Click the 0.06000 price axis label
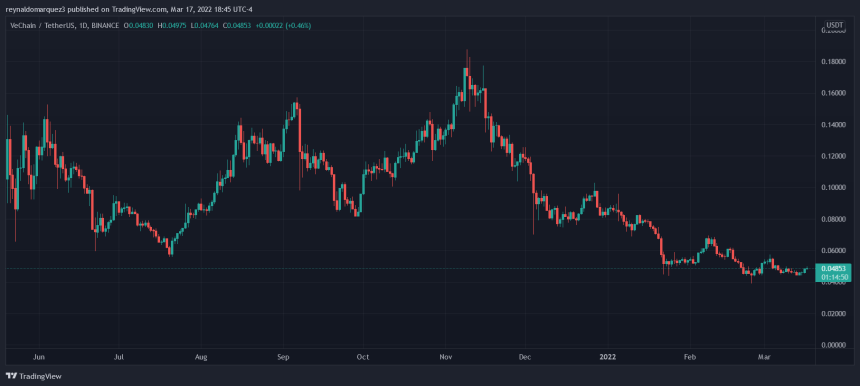Viewport: 860px width, 386px height. click(833, 251)
